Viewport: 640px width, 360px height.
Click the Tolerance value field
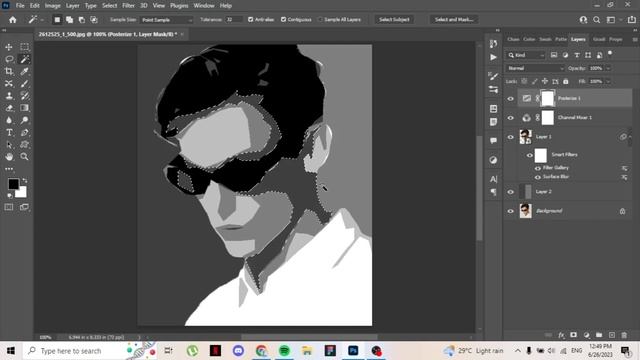[x=234, y=20]
